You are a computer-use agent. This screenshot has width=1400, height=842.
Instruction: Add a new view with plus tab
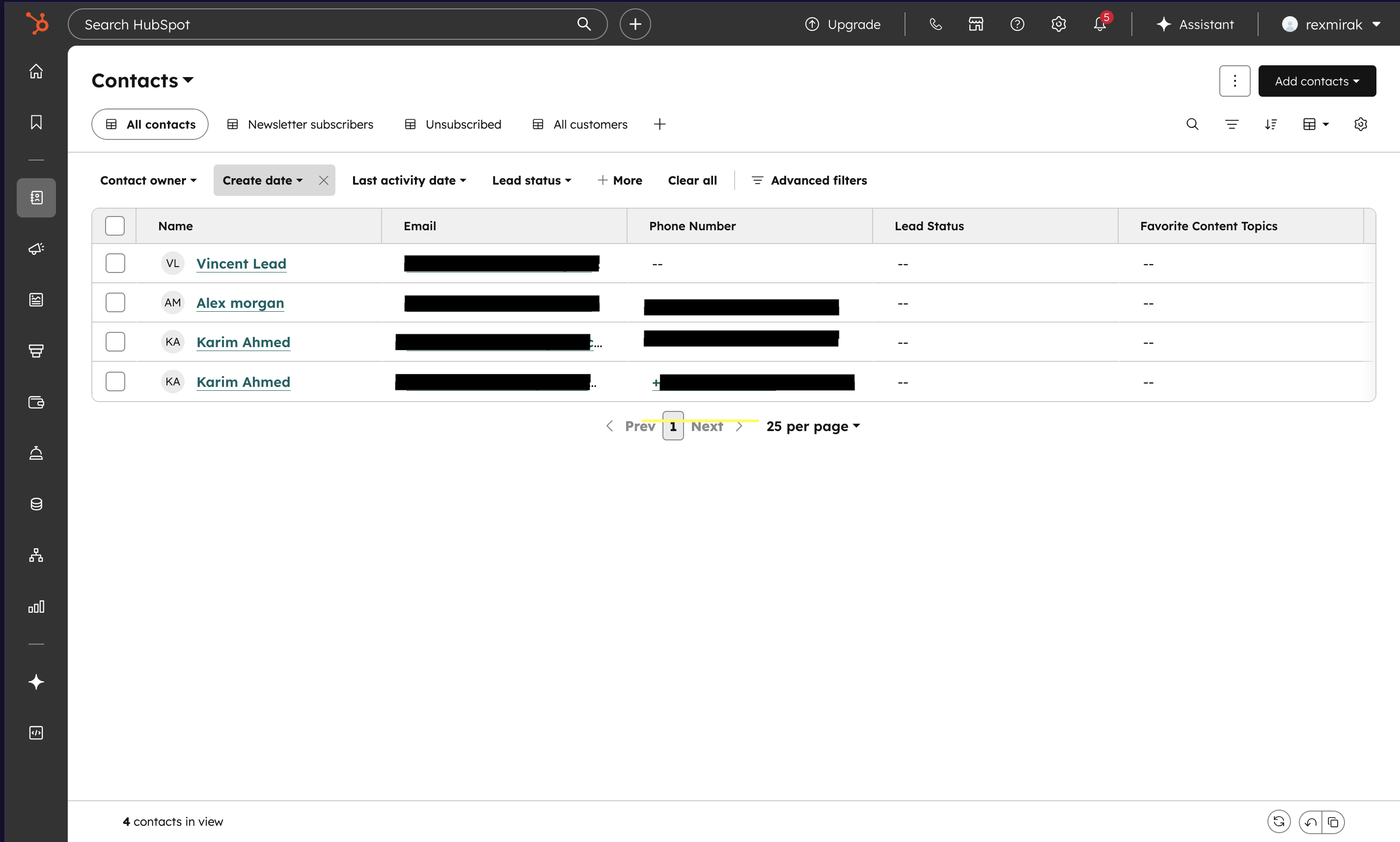click(659, 124)
